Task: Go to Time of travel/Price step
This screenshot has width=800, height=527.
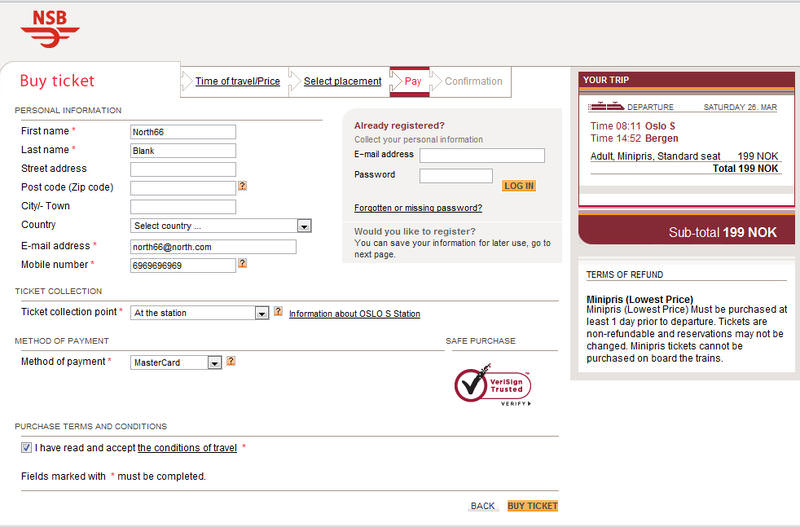Action: point(238,81)
